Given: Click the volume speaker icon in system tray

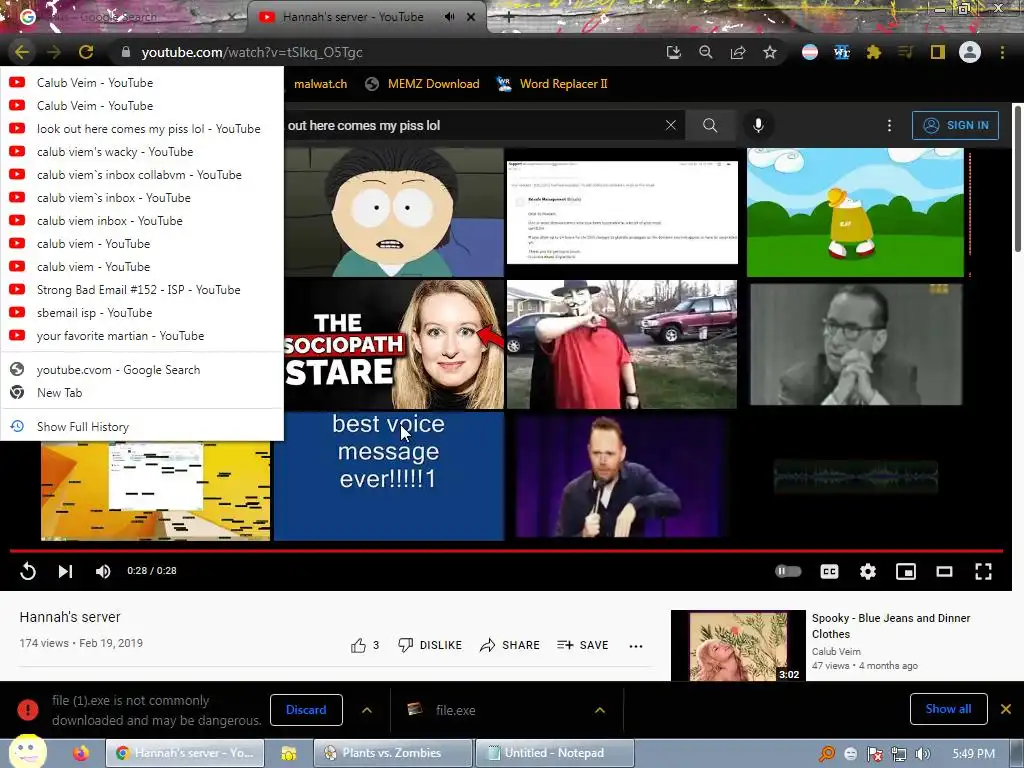Looking at the screenshot, I should (923, 754).
